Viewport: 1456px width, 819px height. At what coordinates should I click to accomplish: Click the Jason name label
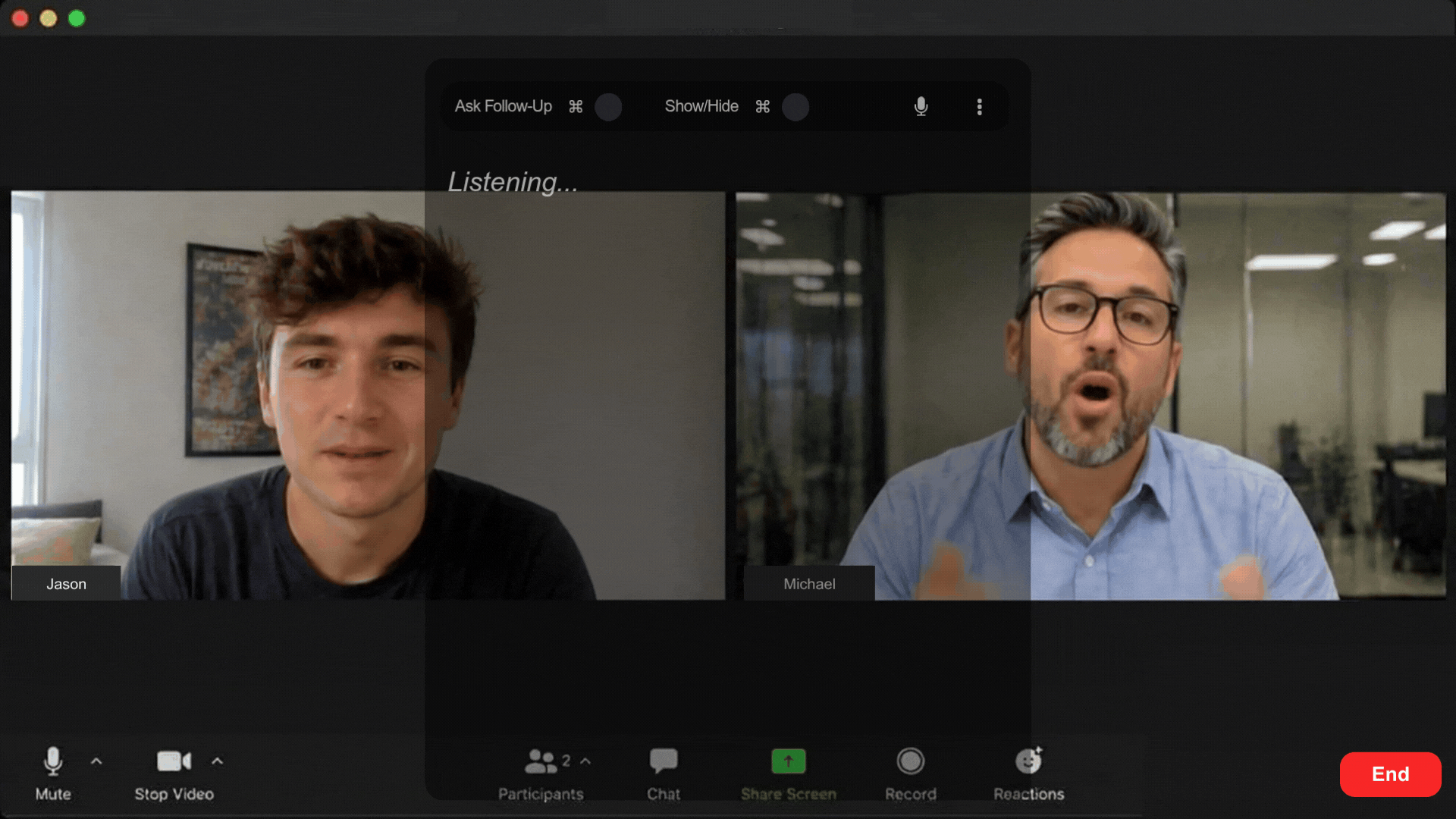coord(66,583)
